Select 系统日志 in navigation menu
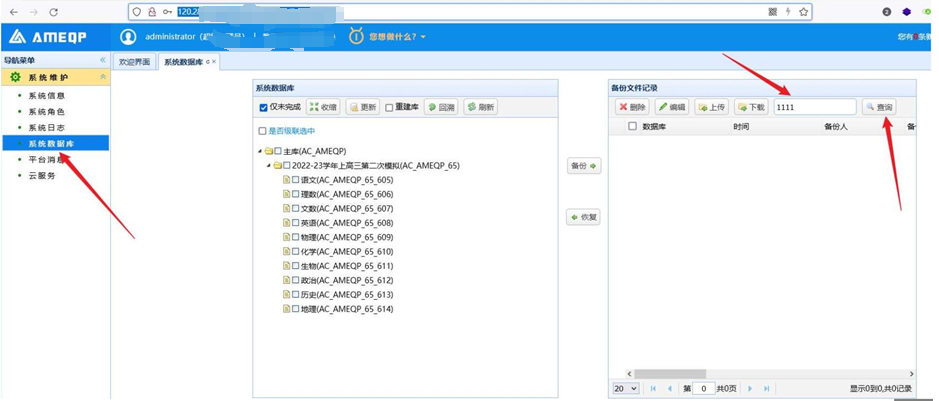The image size is (939, 401). (47, 127)
